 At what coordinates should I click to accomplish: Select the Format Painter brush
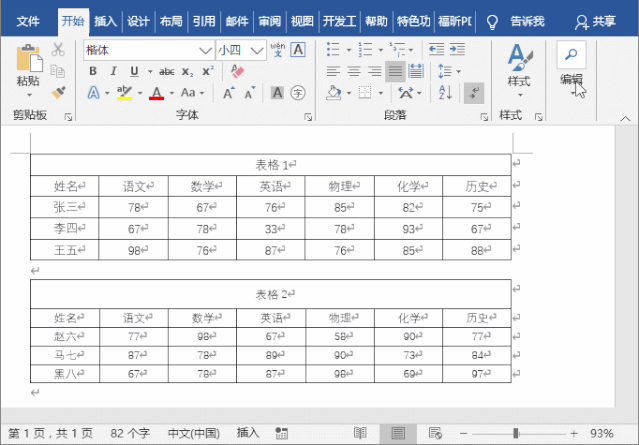click(x=58, y=91)
